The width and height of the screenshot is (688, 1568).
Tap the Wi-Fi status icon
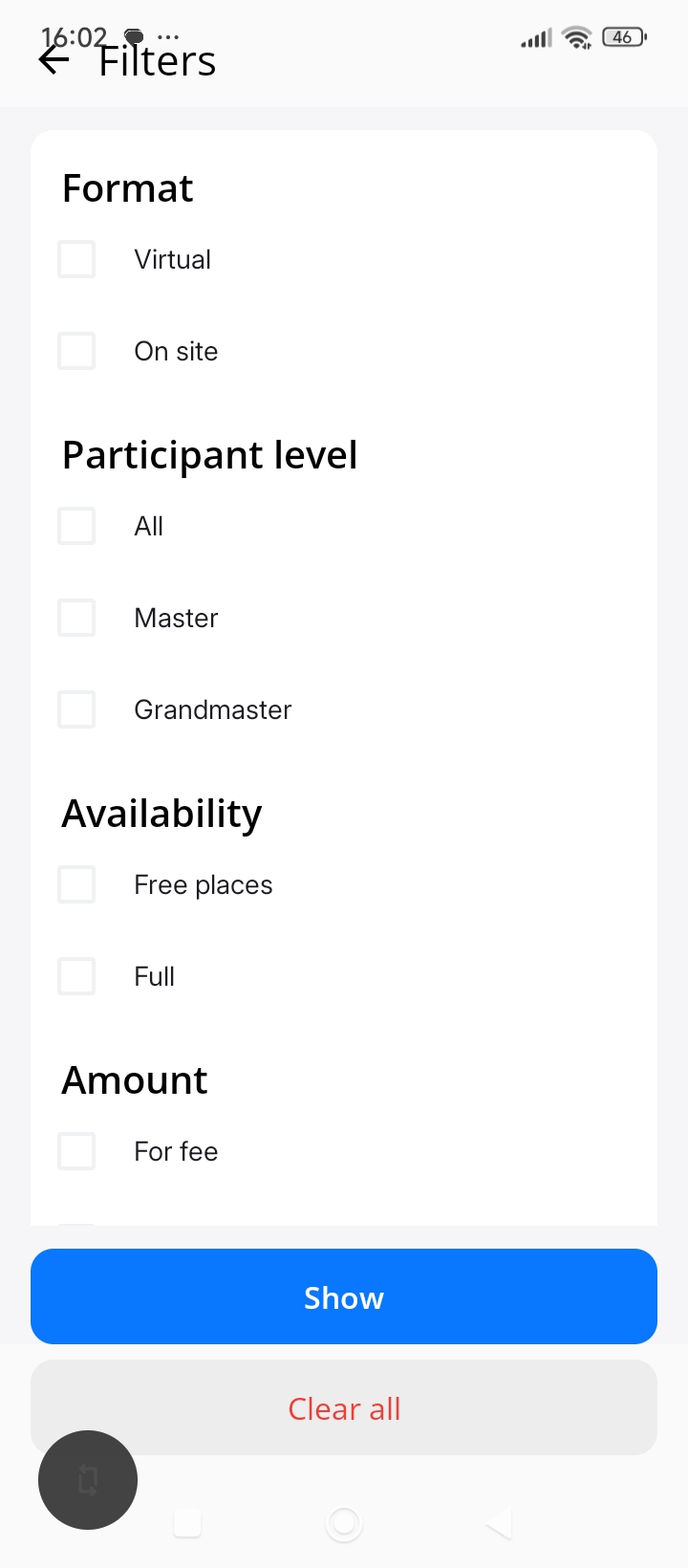[577, 37]
